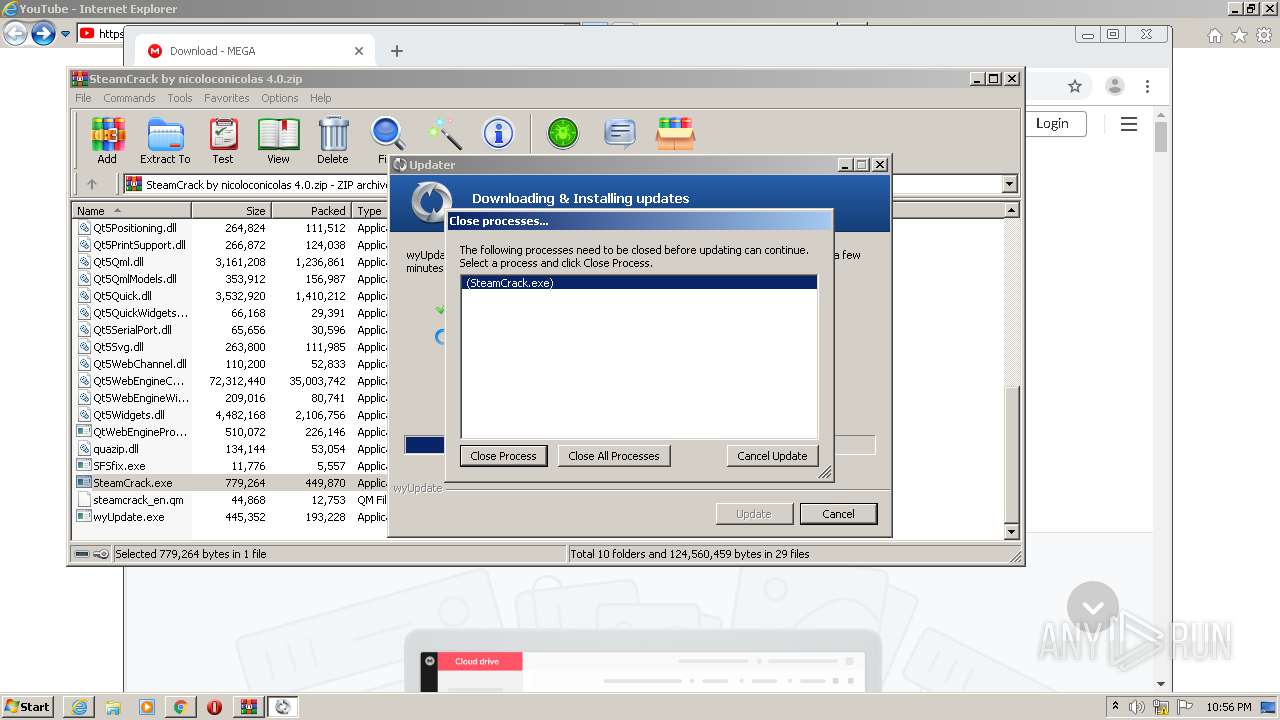Image resolution: width=1280 pixels, height=720 pixels.
Task: Select wyUpdate.exe in the archive list
Action: (128, 517)
